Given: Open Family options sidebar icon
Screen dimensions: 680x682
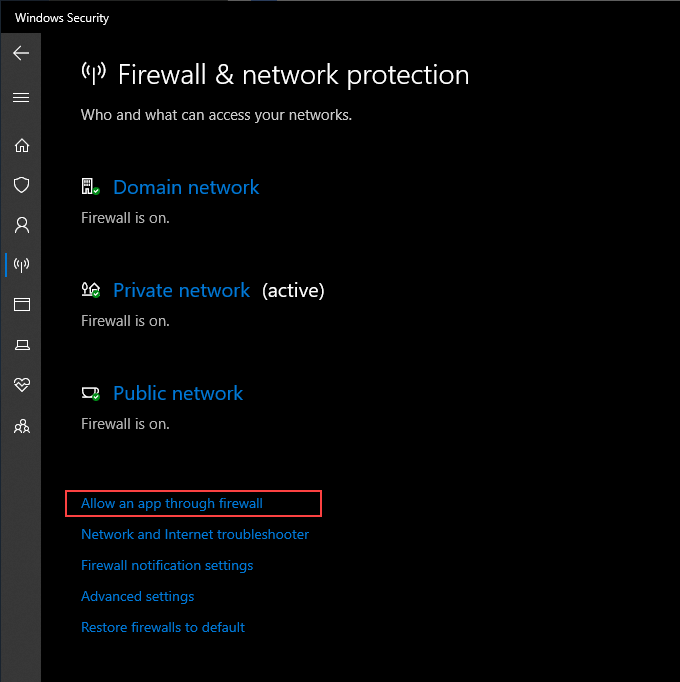Looking at the screenshot, I should point(21,426).
